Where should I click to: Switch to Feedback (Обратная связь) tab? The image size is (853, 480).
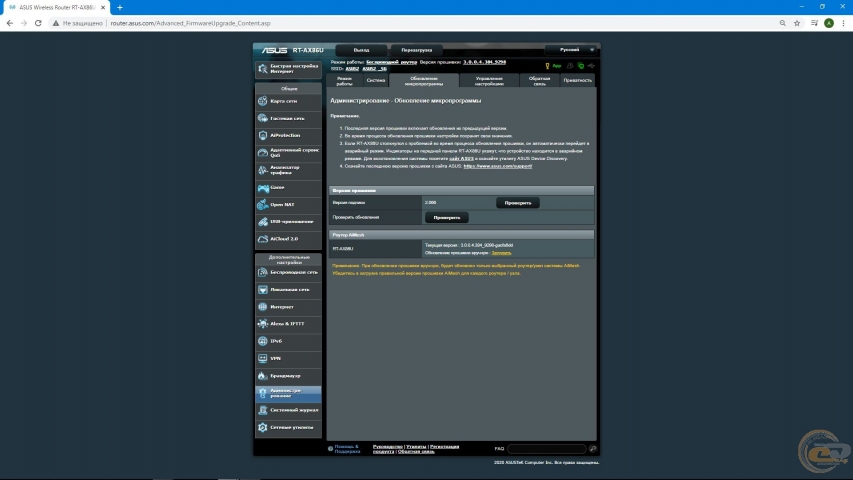pyautogui.click(x=539, y=81)
